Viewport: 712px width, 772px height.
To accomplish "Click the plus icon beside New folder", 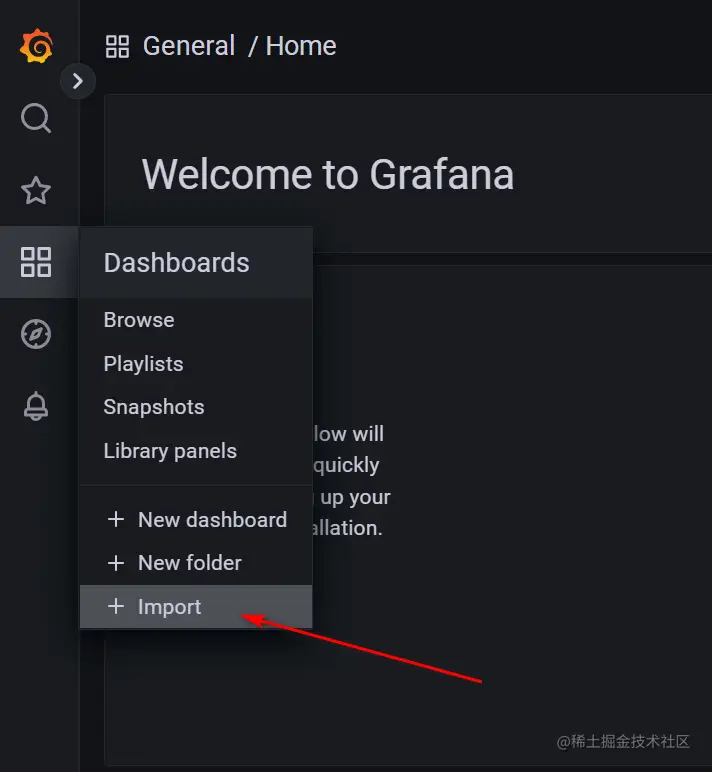I will 116,563.
